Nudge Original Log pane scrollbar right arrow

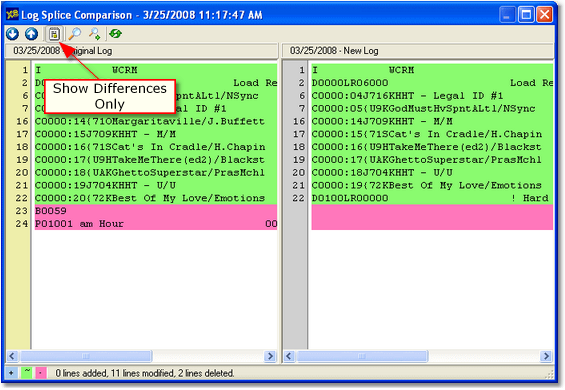pyautogui.click(x=270, y=356)
